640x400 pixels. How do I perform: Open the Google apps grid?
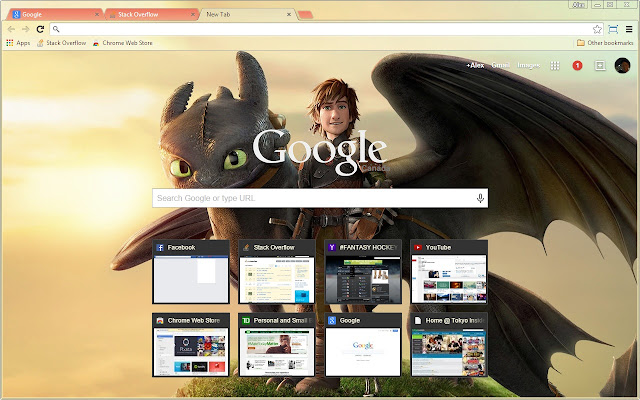[x=555, y=65]
